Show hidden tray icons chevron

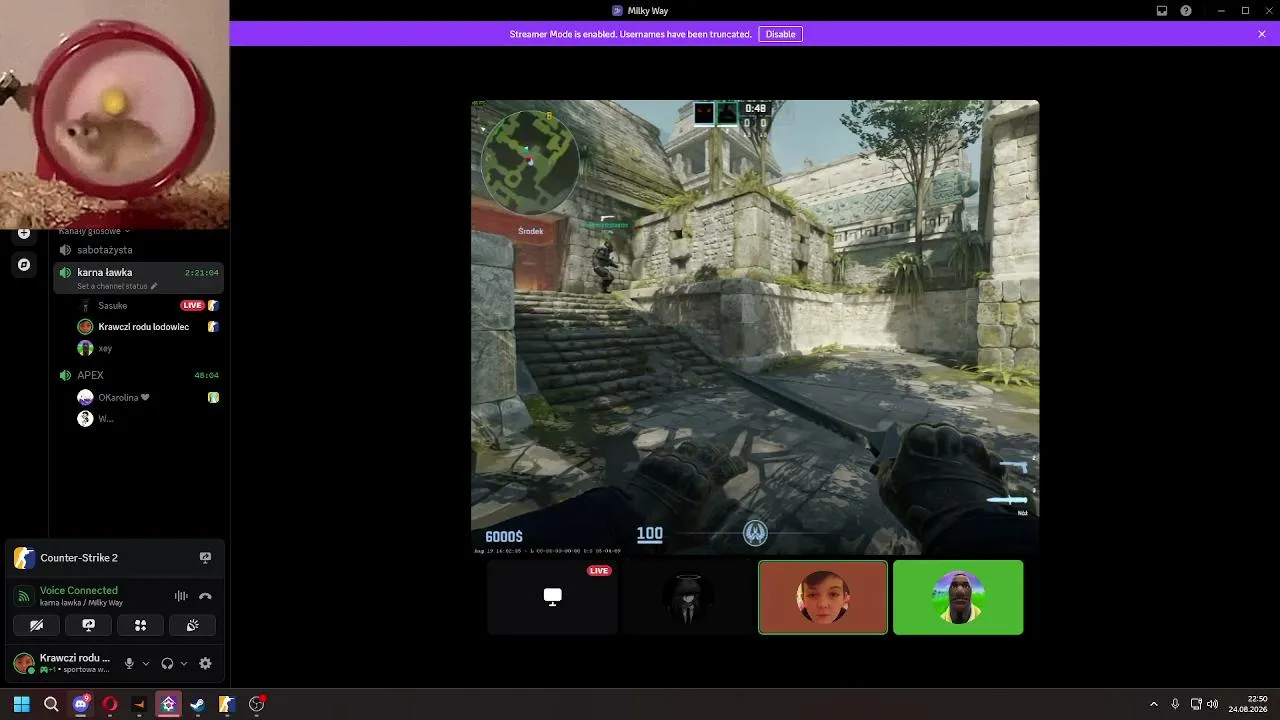1153,704
